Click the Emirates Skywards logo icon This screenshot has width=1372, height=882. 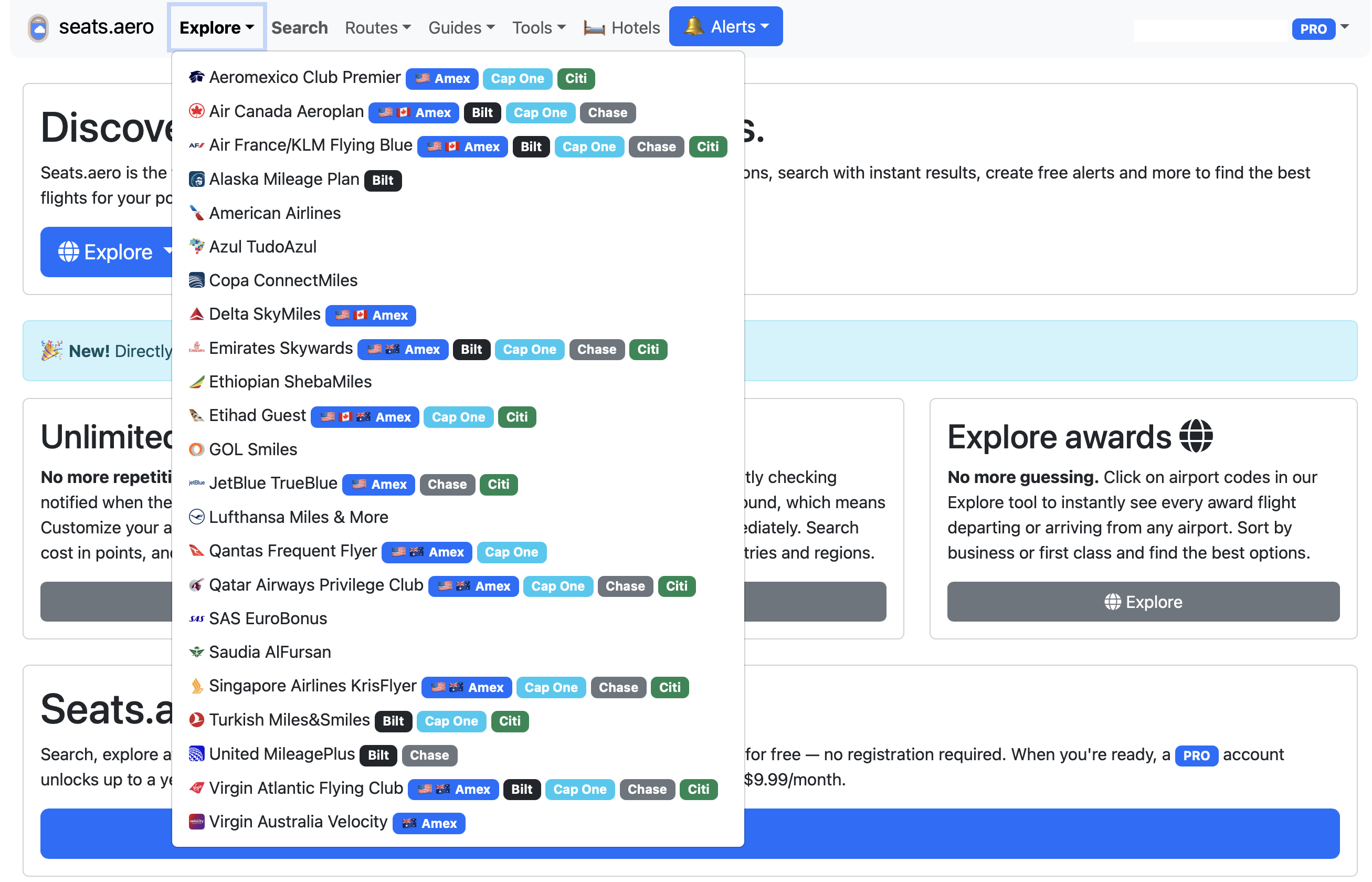[x=196, y=348]
